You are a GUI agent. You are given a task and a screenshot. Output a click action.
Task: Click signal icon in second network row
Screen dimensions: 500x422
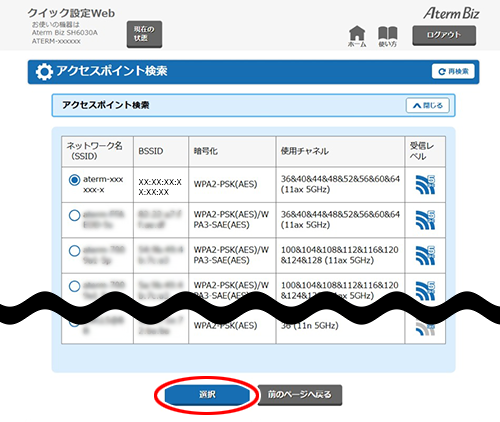(425, 220)
